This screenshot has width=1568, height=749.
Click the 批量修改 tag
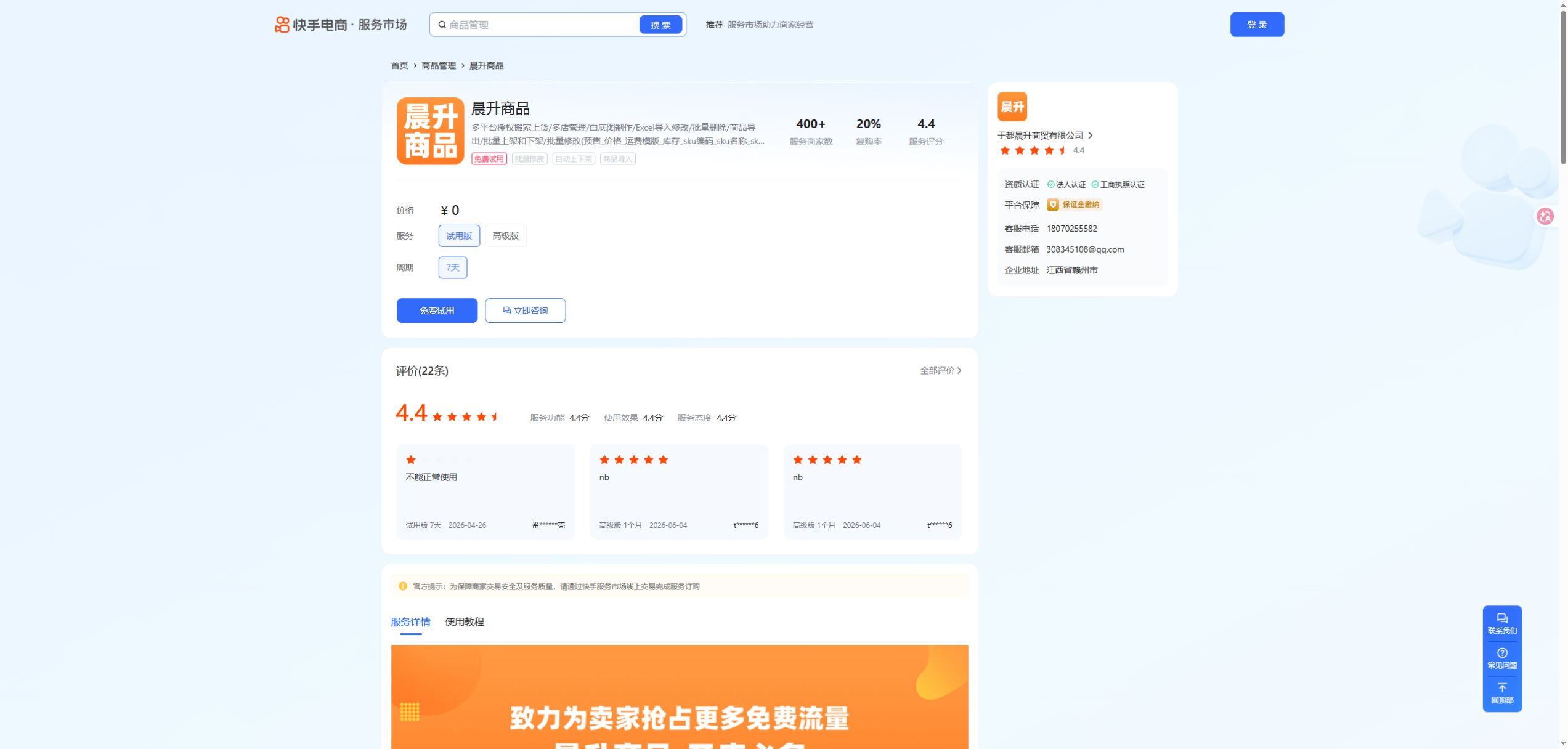click(529, 159)
